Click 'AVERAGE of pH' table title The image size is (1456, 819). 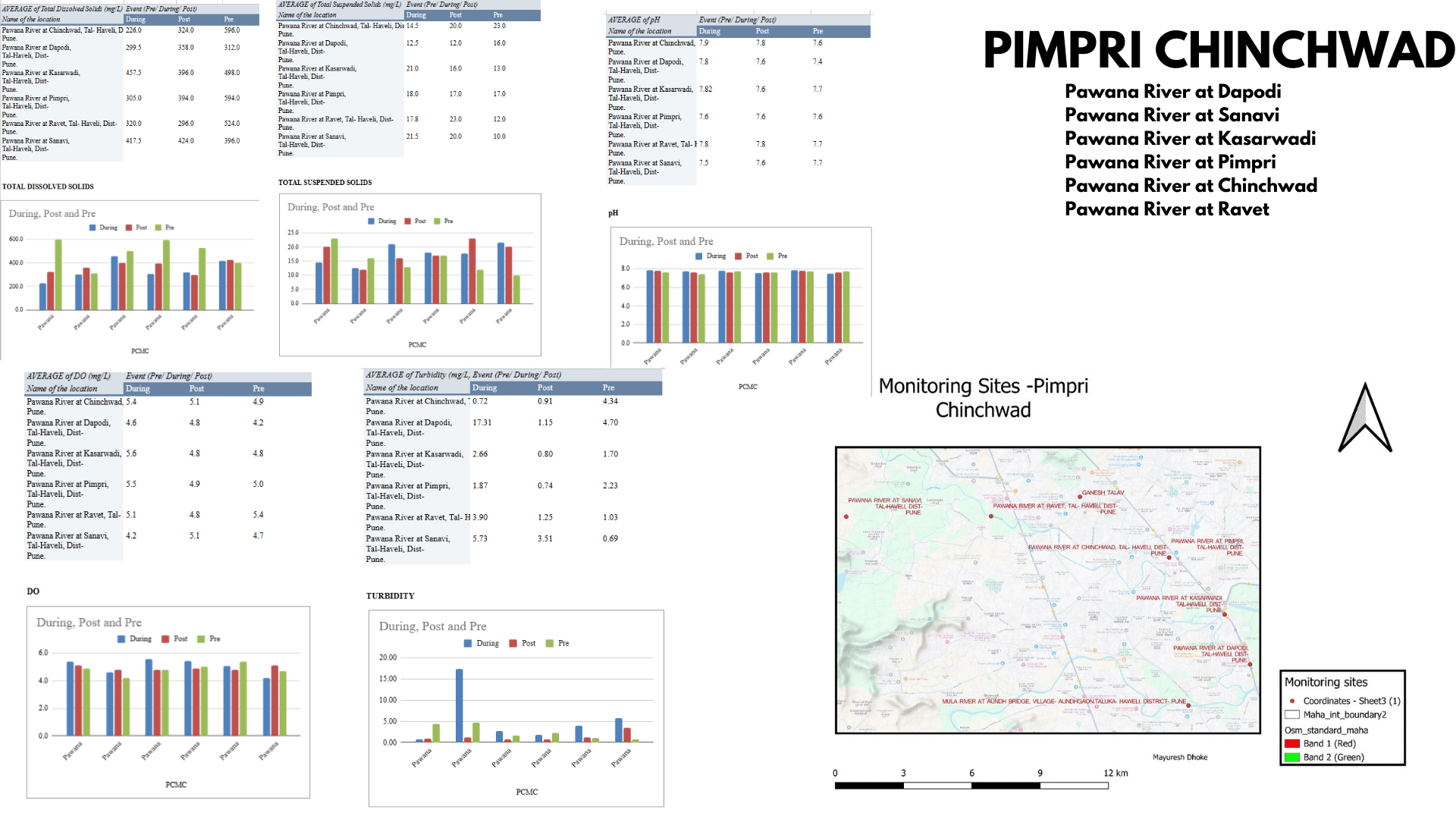(634, 20)
